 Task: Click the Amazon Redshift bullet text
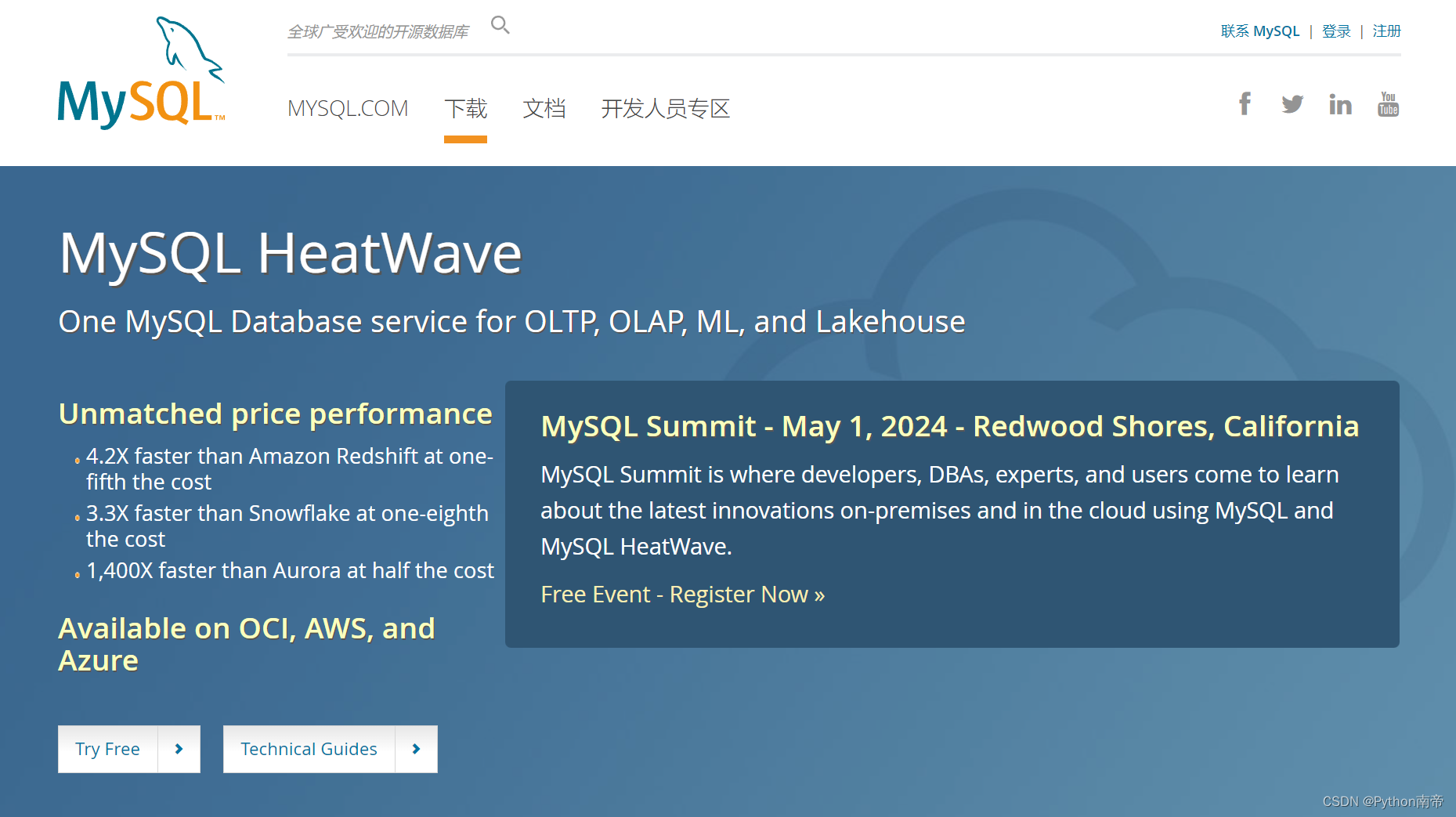click(x=290, y=468)
